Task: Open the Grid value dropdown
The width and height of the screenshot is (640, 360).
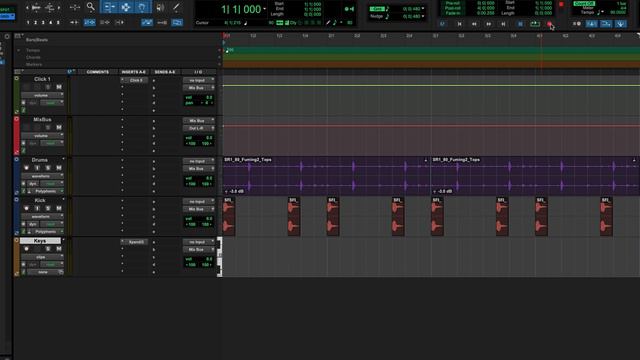Action: 423,9
